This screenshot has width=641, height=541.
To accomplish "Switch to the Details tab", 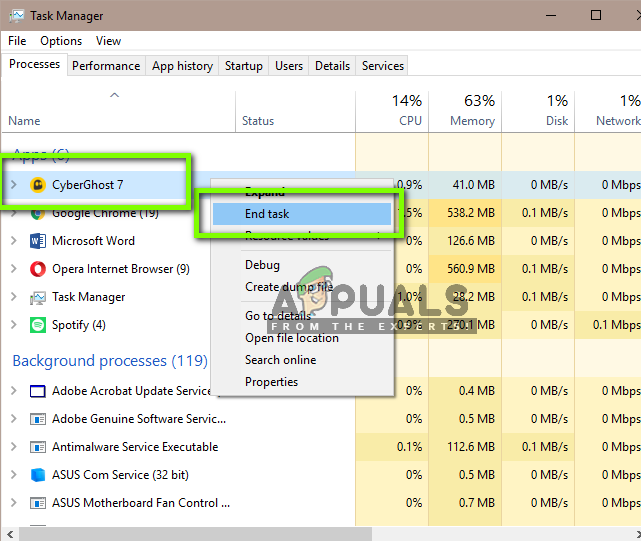I will (x=332, y=66).
